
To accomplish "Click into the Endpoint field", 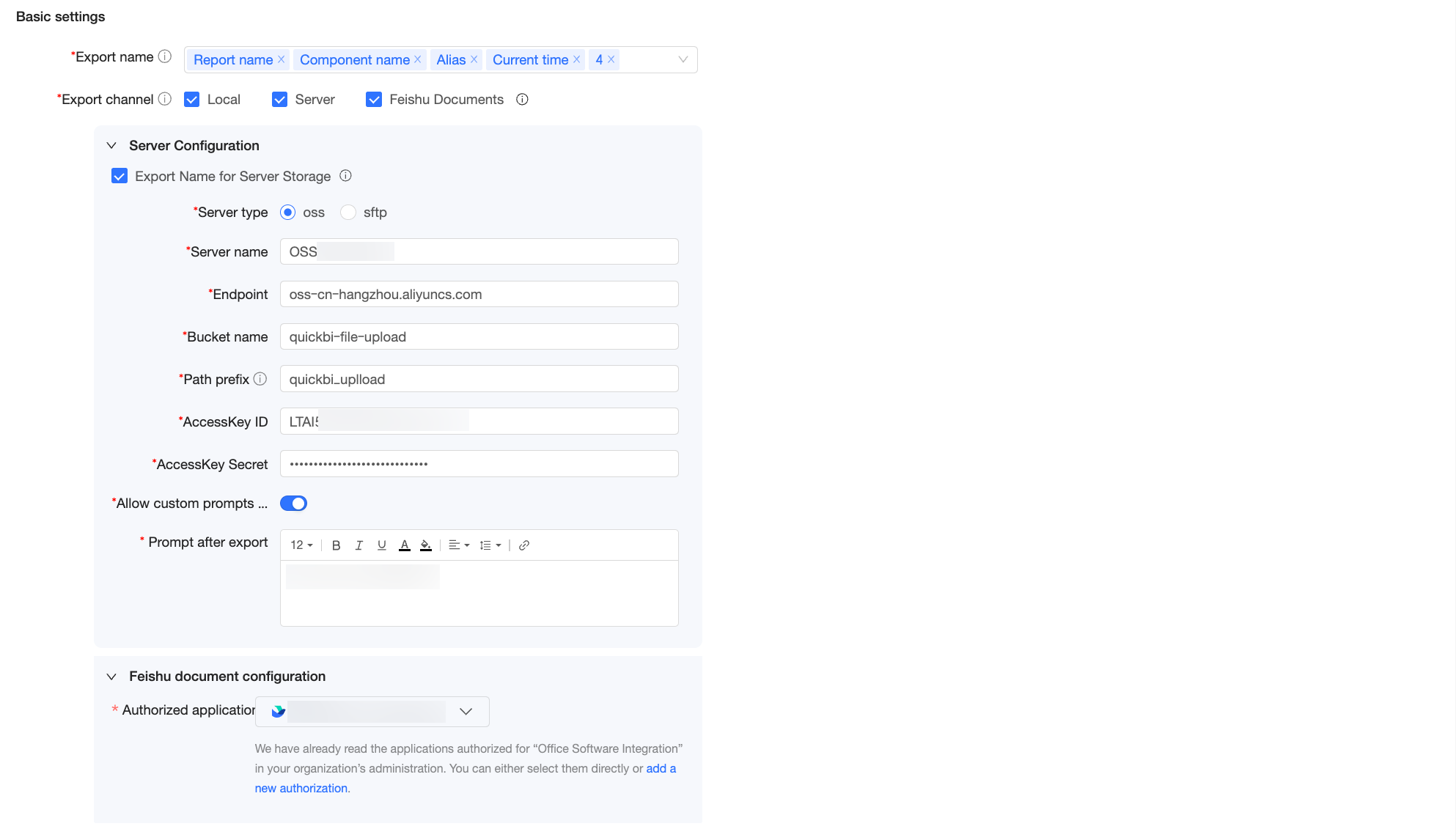I will point(479,294).
